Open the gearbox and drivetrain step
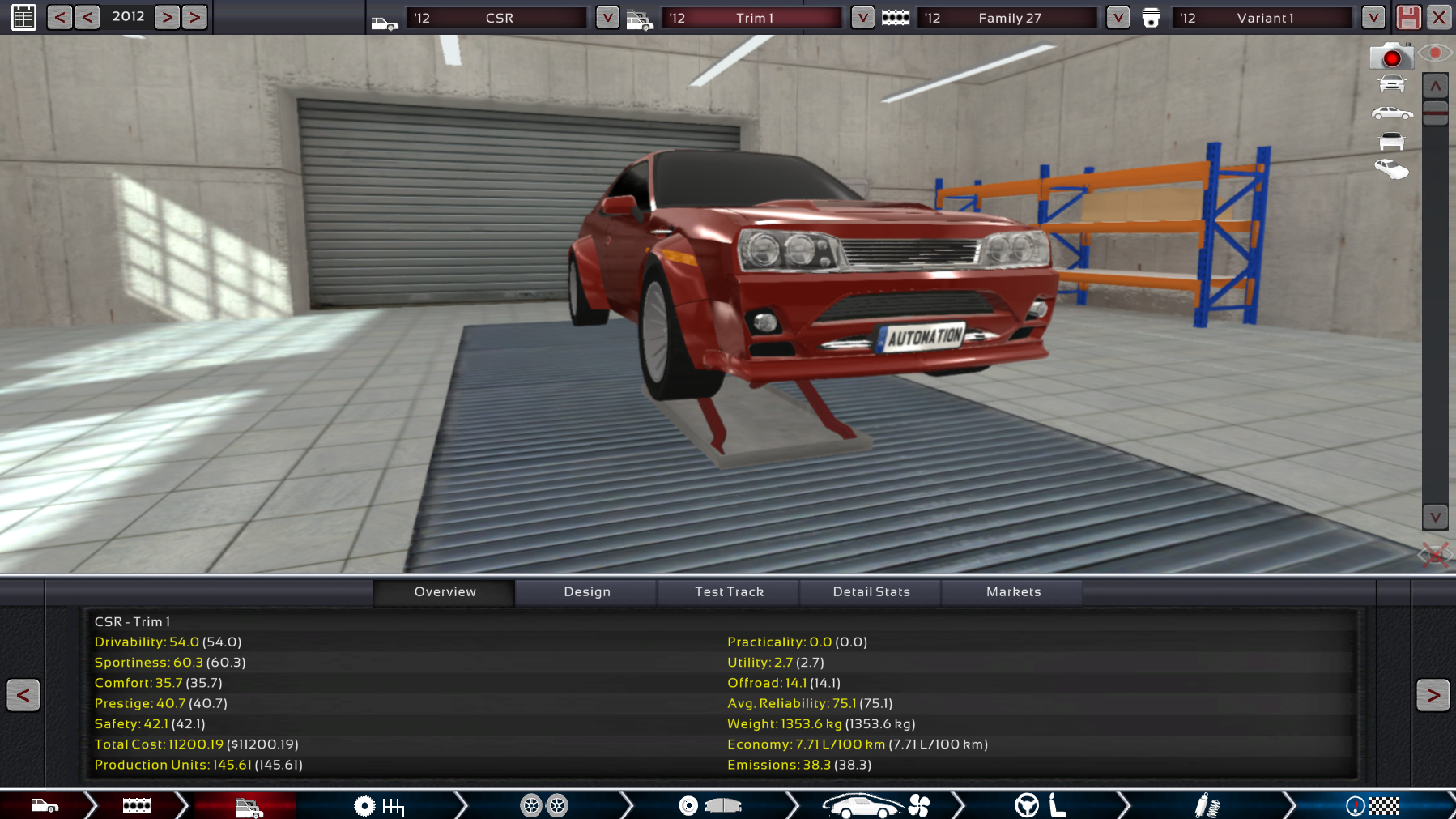 coord(379,806)
